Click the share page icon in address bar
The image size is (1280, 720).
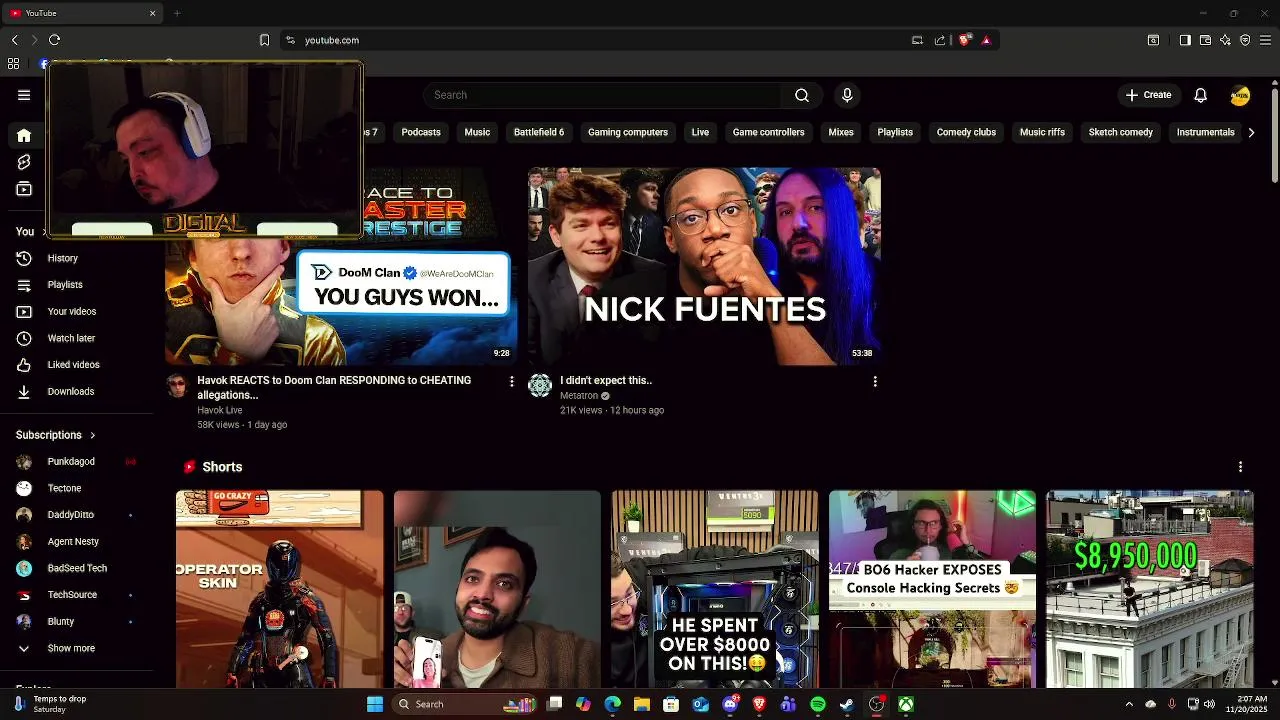(x=940, y=40)
